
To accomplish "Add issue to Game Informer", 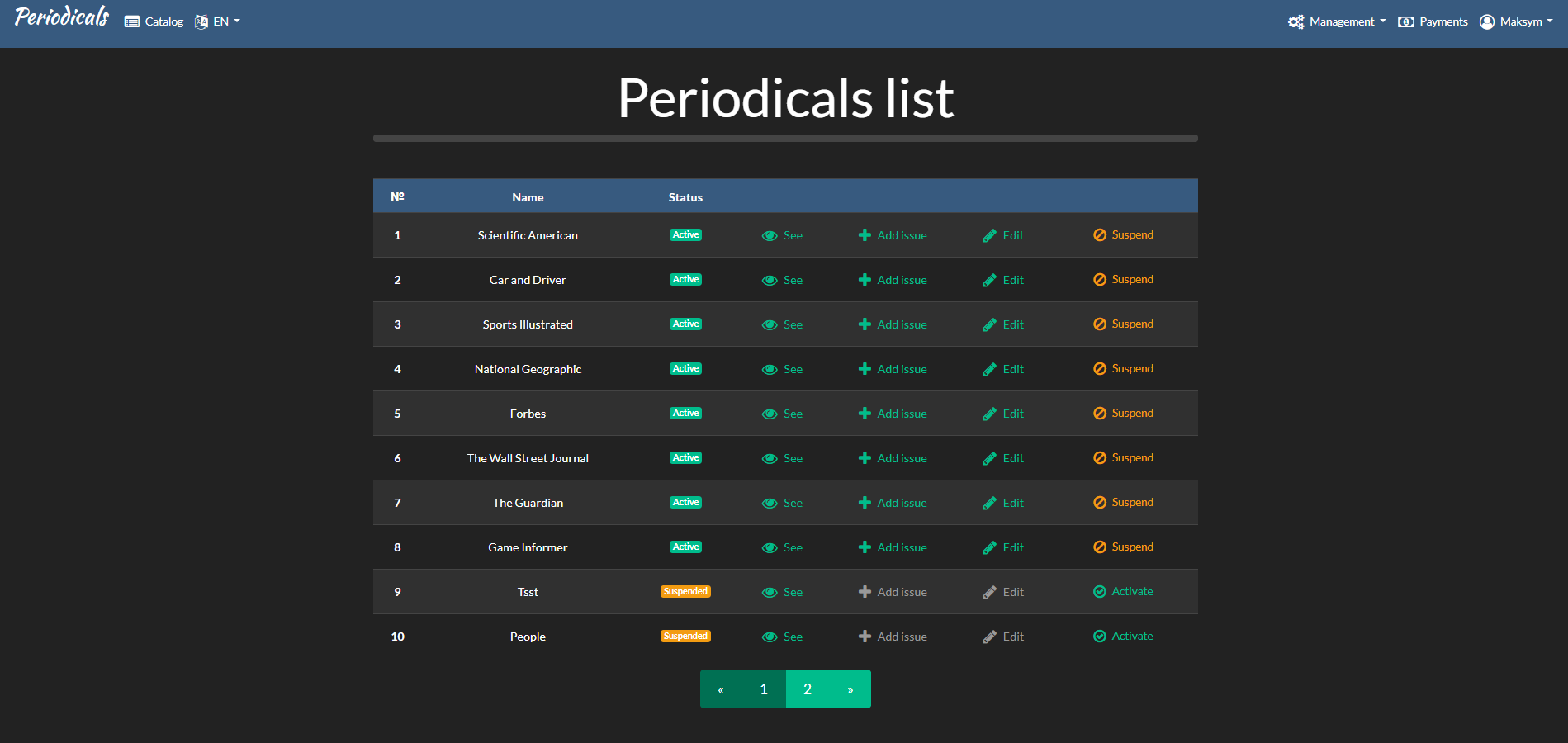I will point(893,547).
